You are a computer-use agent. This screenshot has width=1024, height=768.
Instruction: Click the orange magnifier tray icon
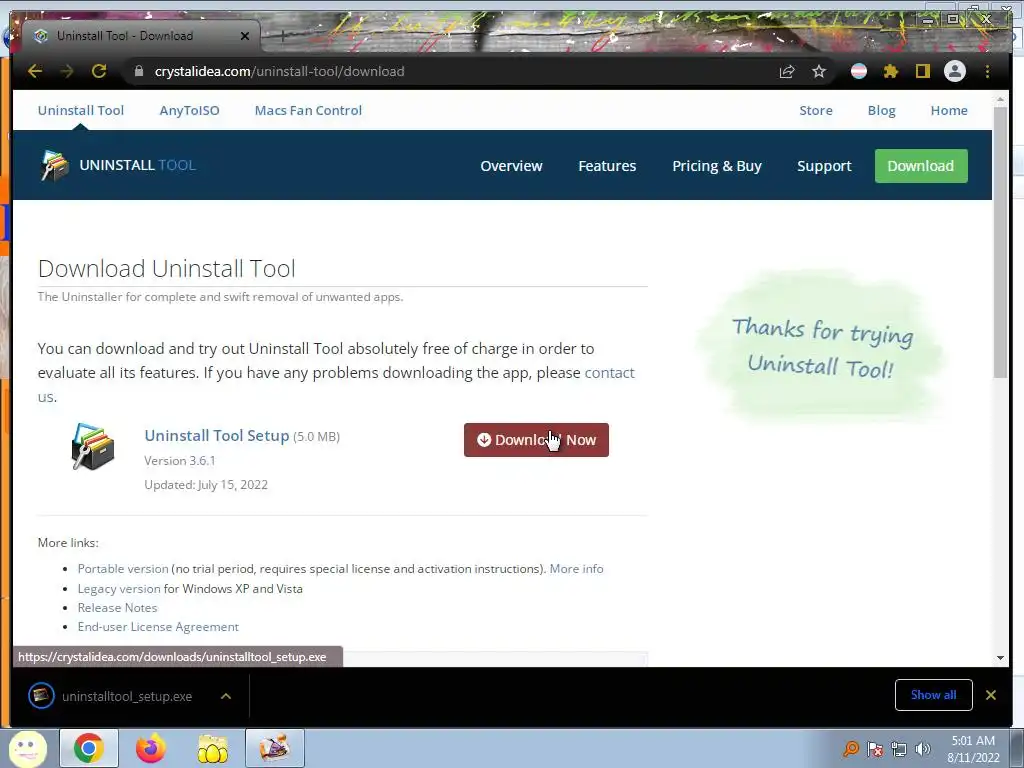[x=851, y=749]
